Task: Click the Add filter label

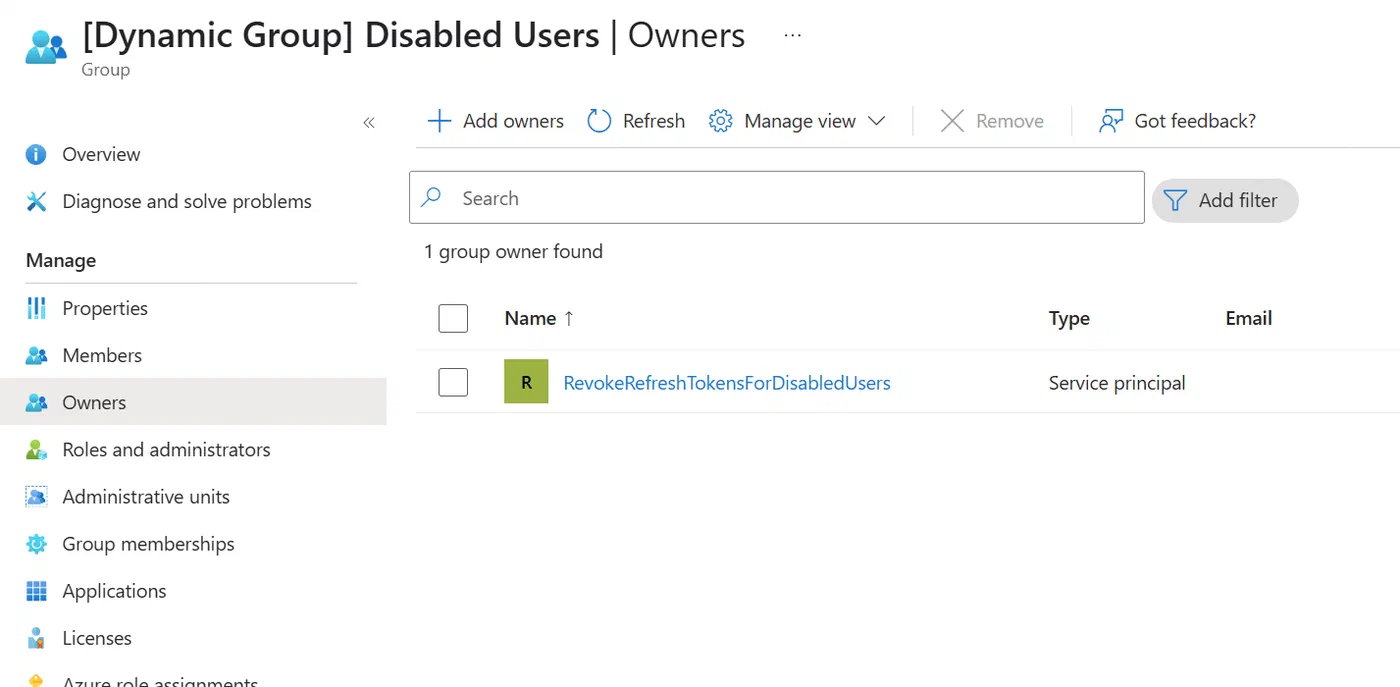Action: tap(1238, 200)
